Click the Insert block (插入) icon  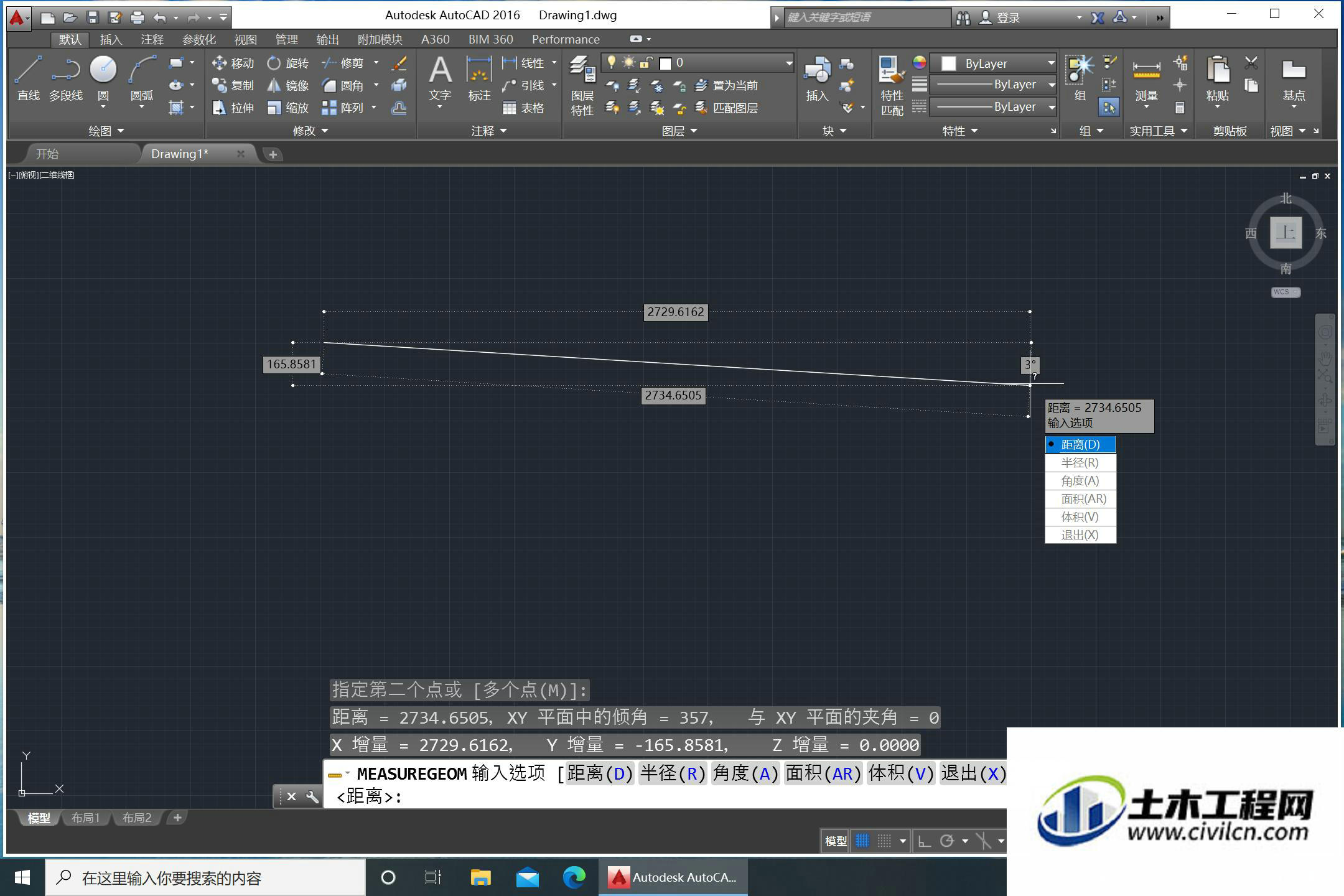(x=817, y=78)
